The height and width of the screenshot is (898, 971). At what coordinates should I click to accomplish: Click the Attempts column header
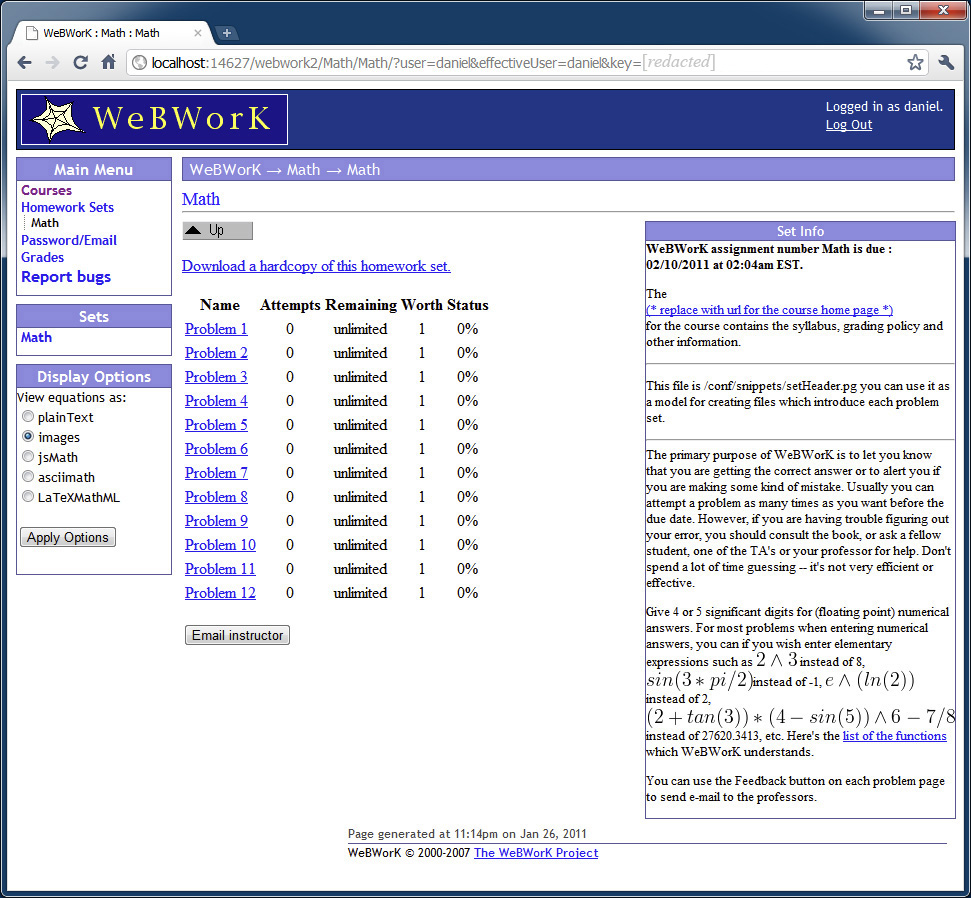[290, 305]
